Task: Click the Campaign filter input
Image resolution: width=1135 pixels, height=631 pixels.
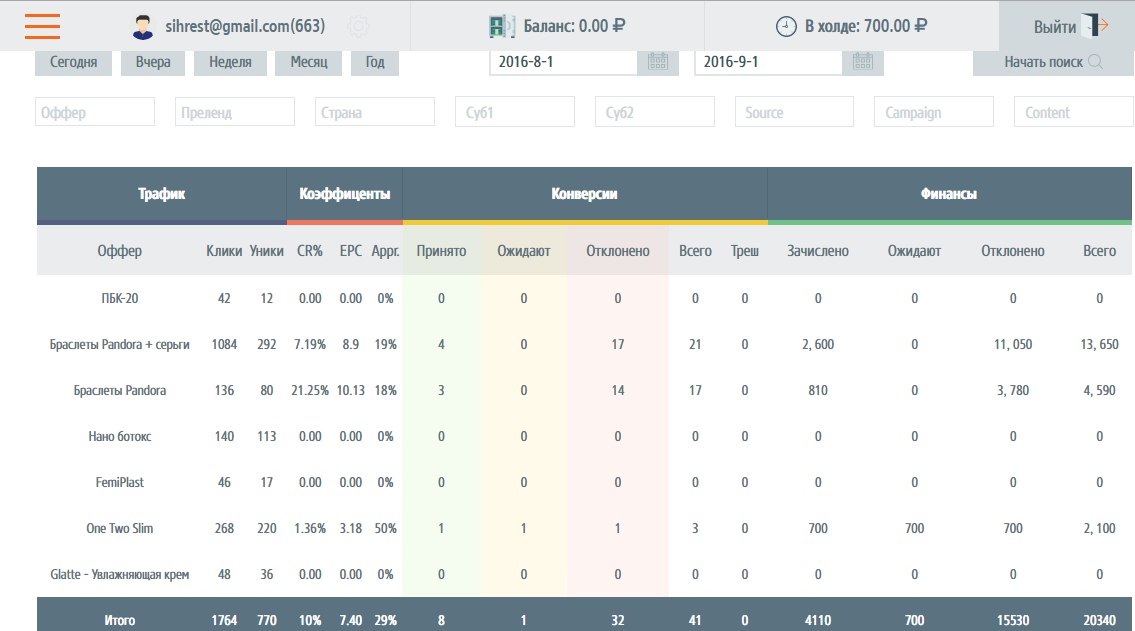Action: tap(933, 112)
